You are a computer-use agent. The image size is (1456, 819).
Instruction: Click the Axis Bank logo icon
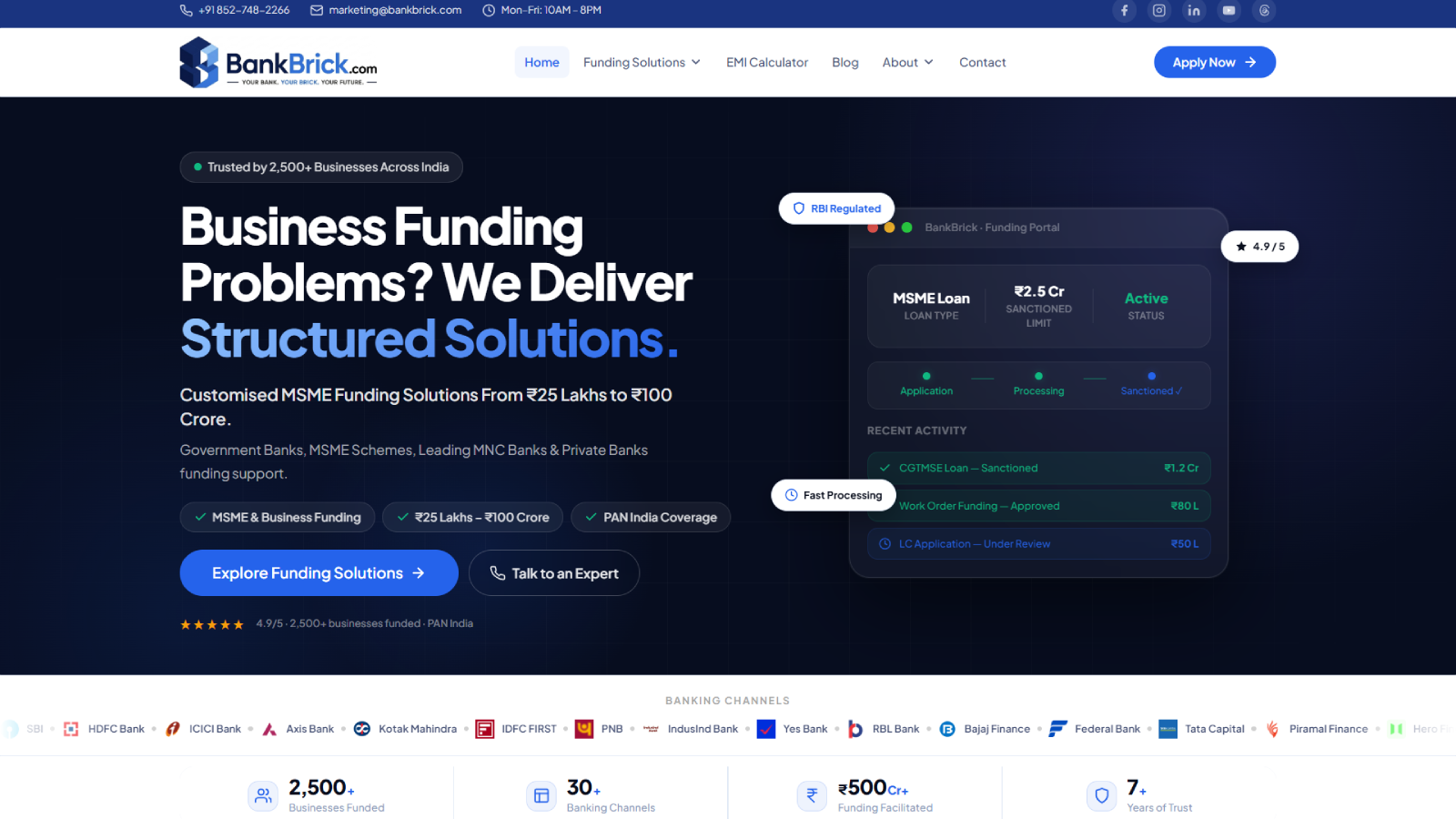pos(269,729)
